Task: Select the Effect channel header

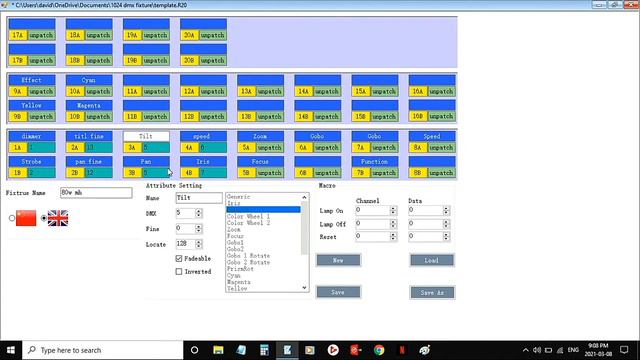Action: click(x=32, y=80)
